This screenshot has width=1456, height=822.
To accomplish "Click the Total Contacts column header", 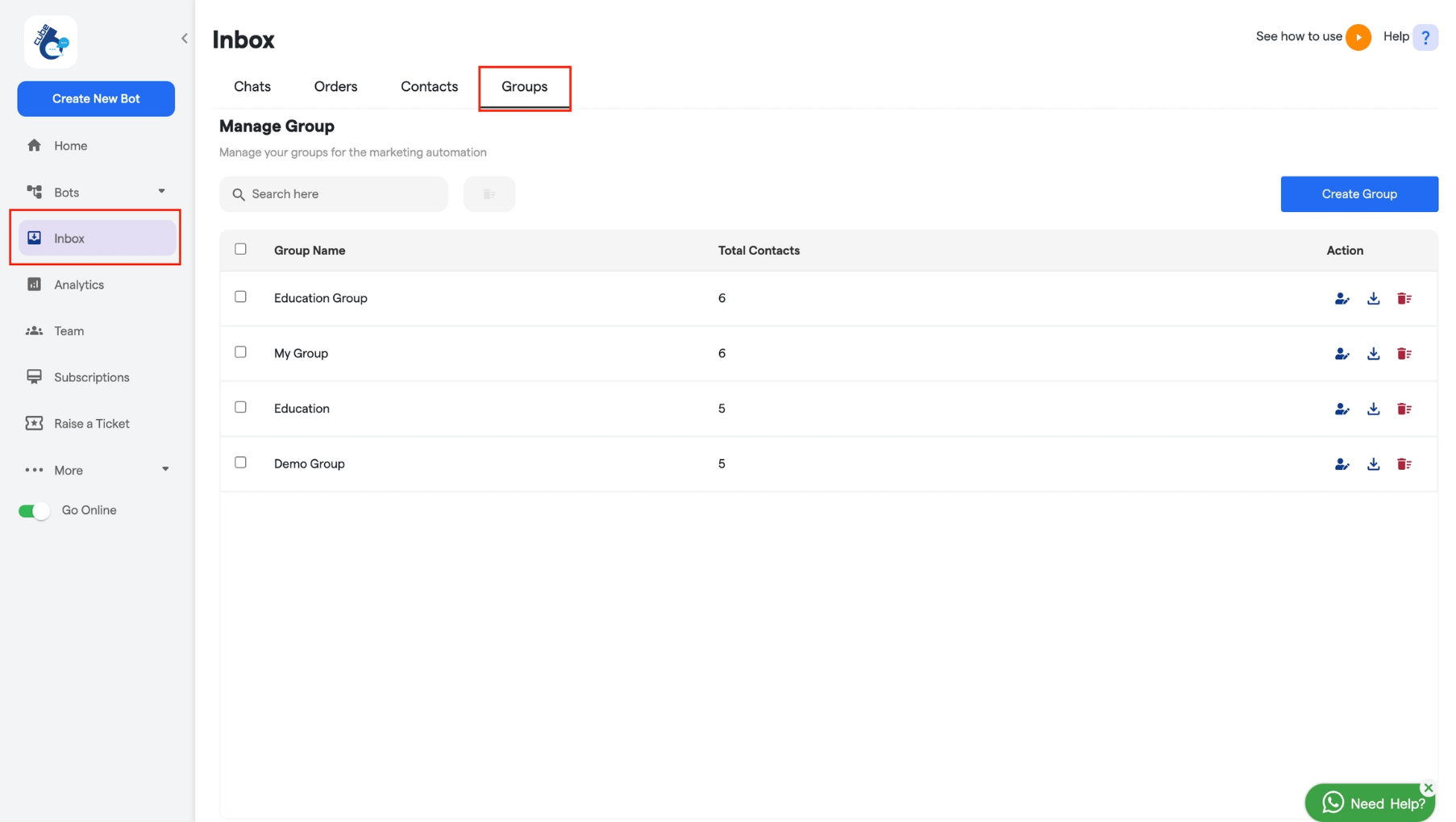I will point(759,250).
